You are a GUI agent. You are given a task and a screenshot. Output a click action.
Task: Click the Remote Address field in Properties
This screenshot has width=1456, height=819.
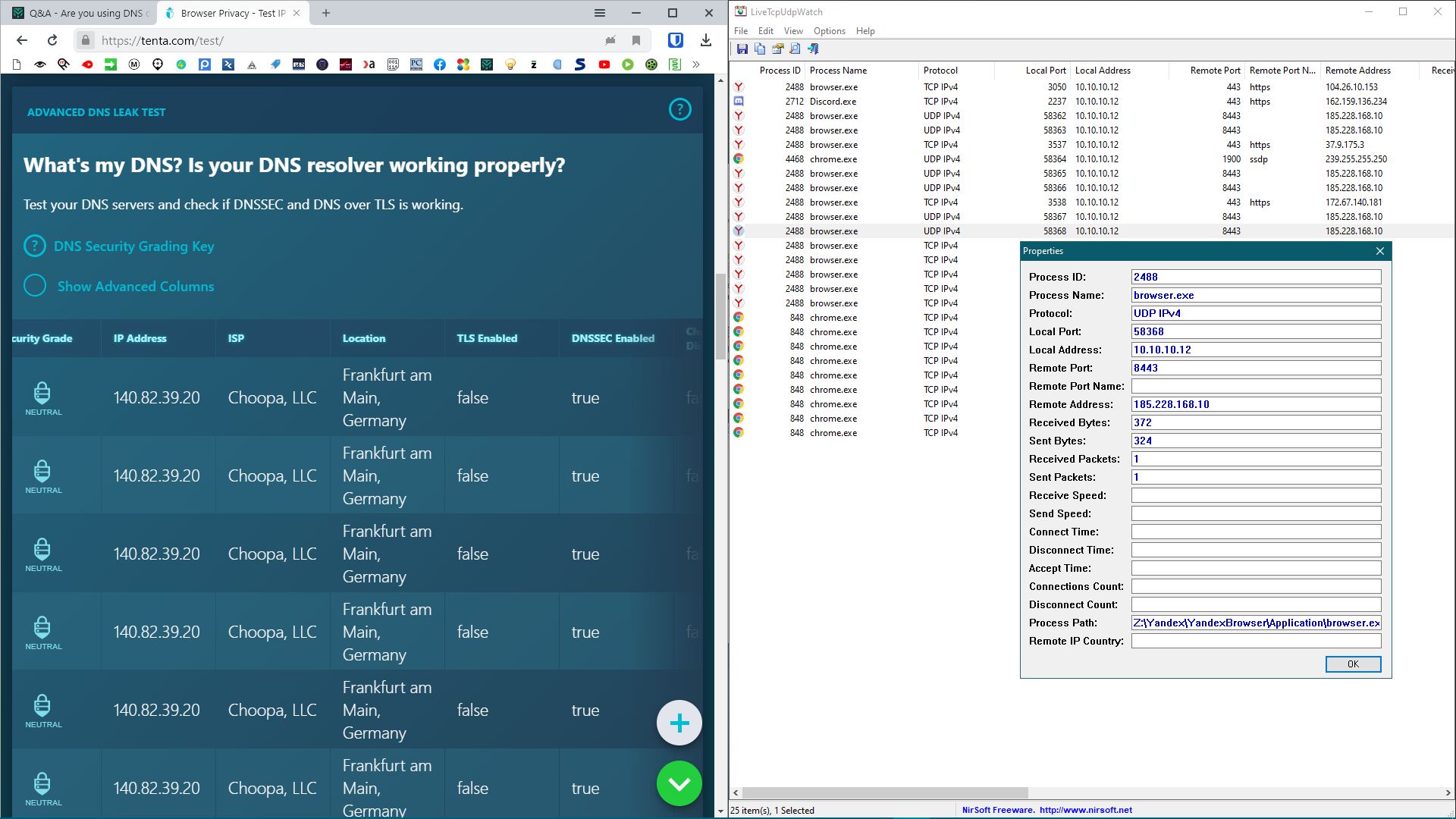click(x=1255, y=404)
